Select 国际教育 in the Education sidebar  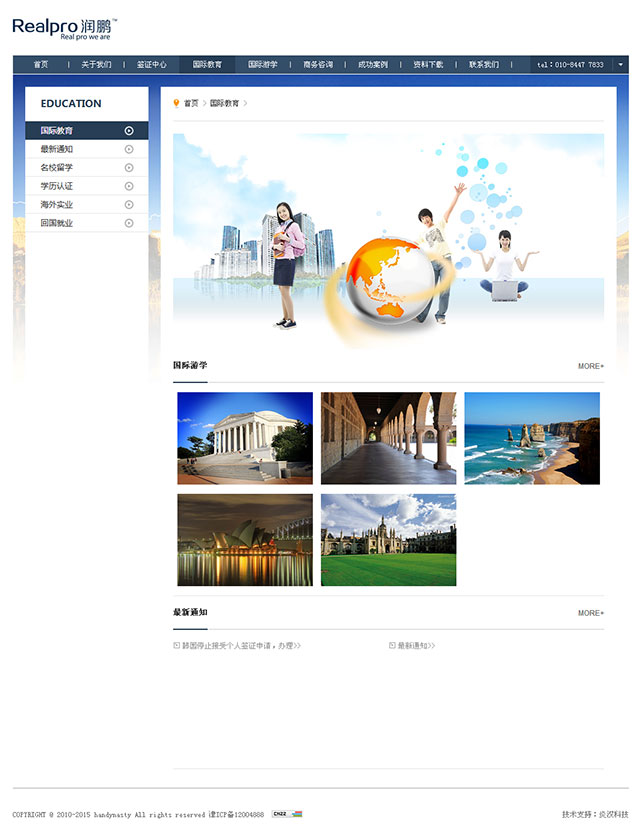[57, 131]
